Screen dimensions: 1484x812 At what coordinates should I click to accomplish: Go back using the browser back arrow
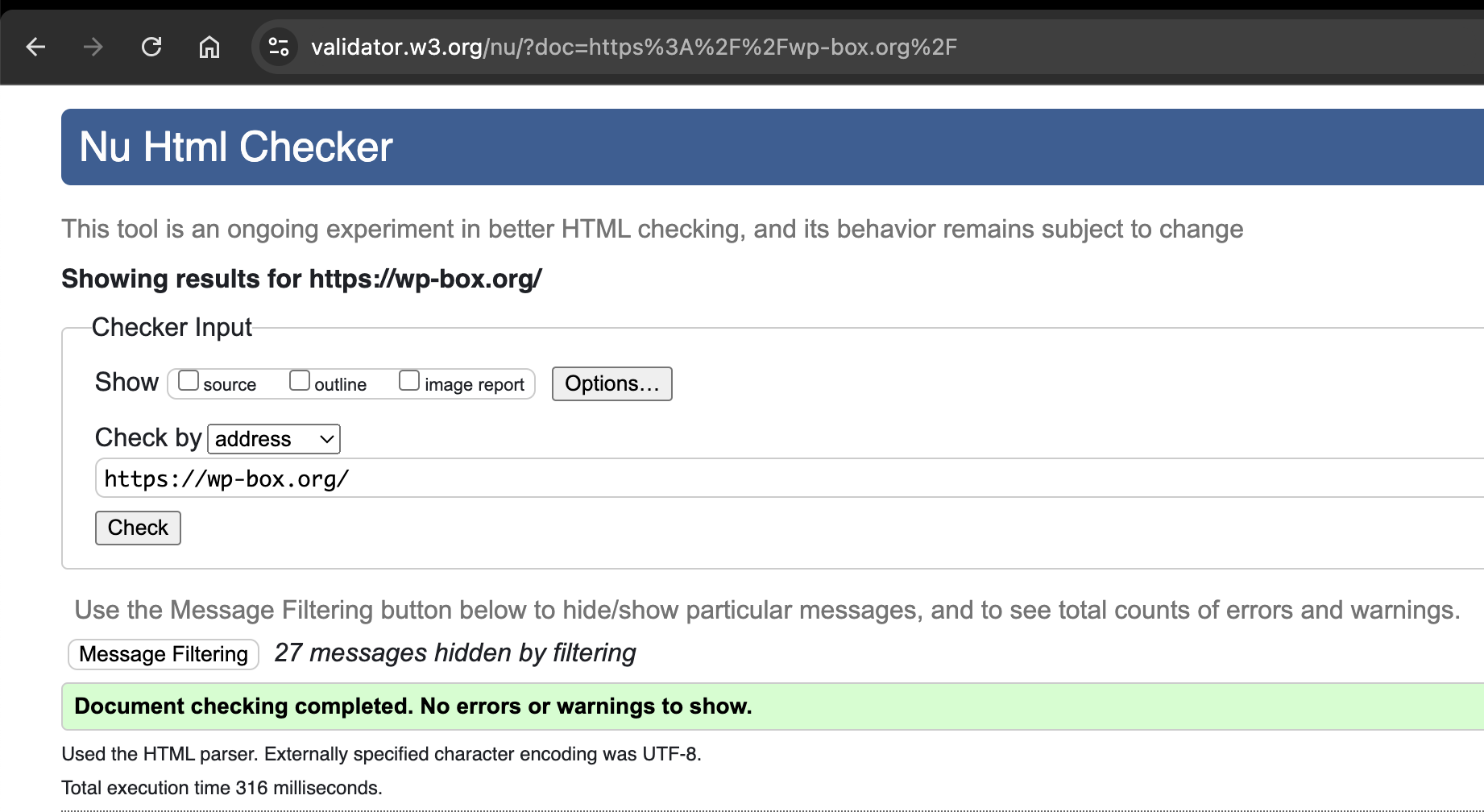click(x=35, y=47)
